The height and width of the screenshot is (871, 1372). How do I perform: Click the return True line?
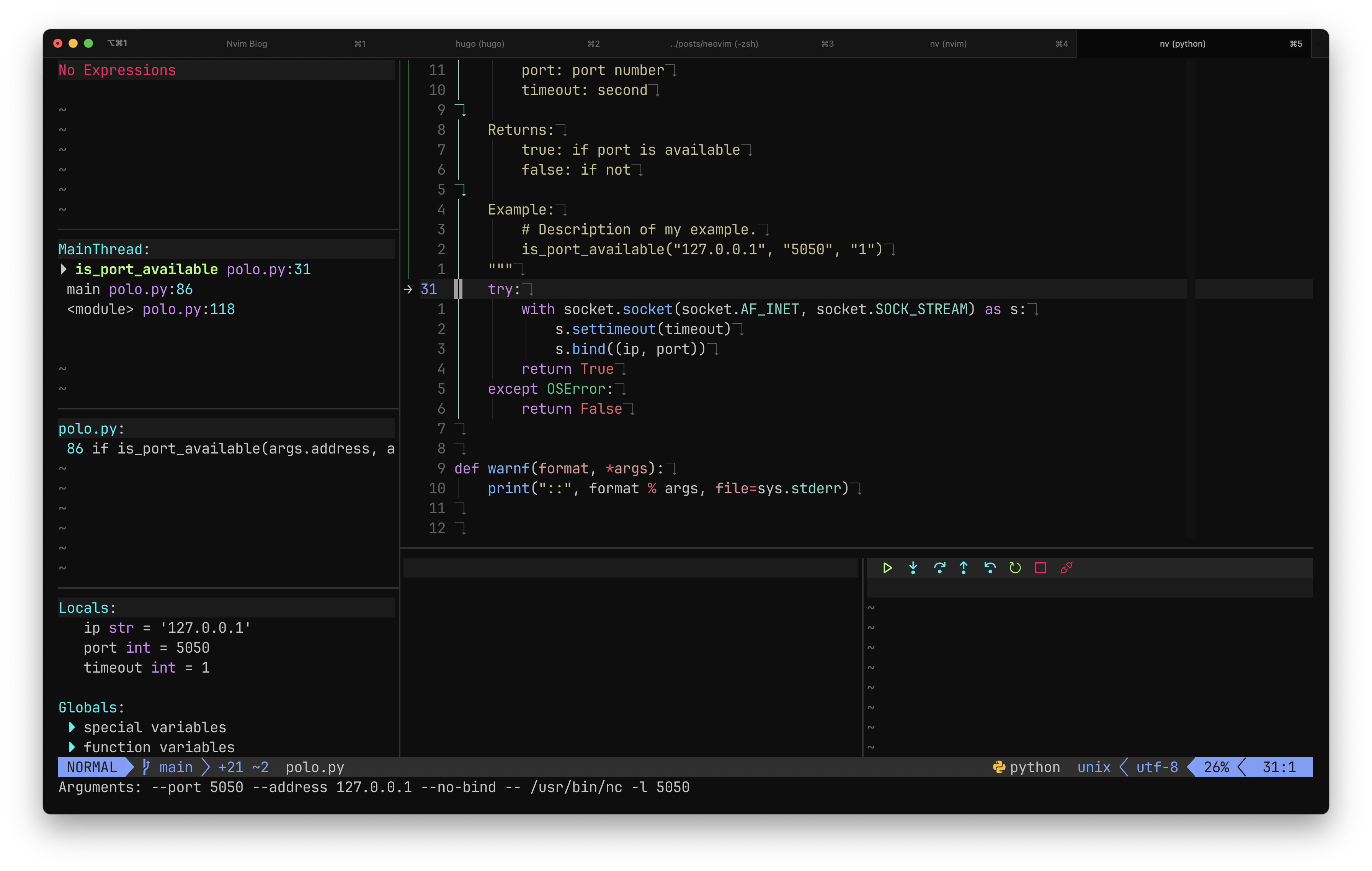(567, 369)
